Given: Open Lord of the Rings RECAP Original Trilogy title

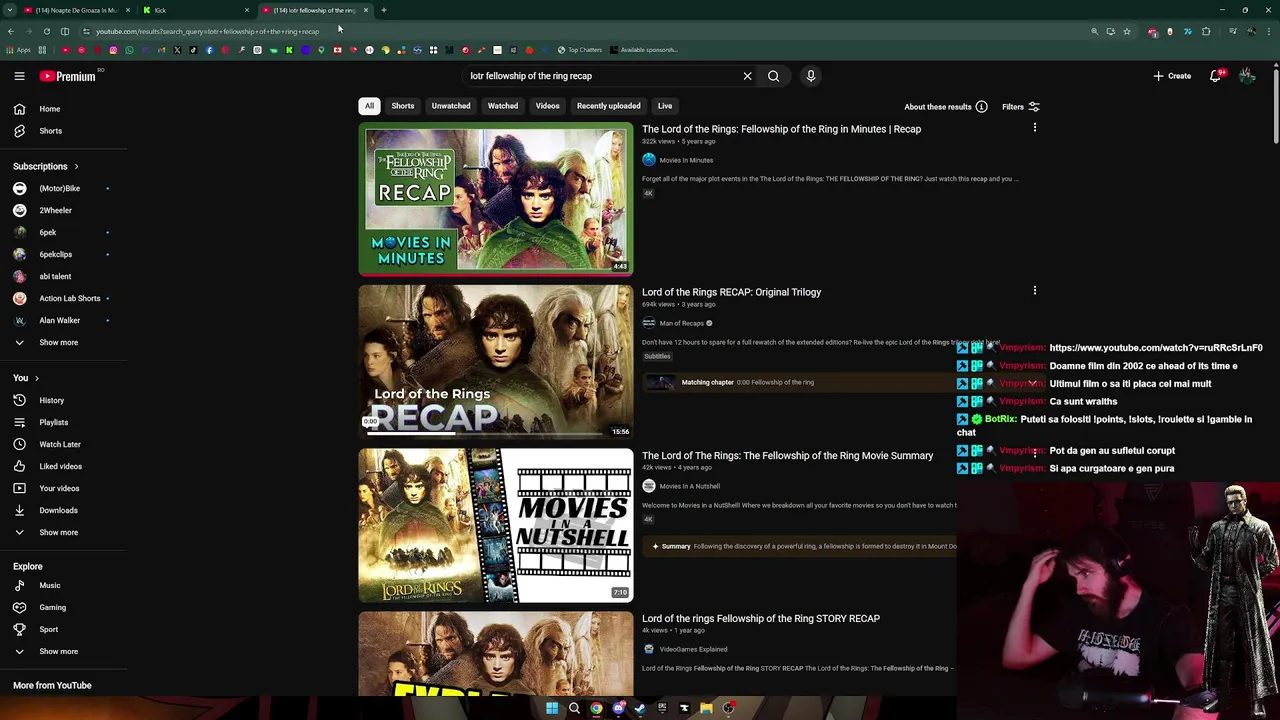Looking at the screenshot, I should coord(731,292).
